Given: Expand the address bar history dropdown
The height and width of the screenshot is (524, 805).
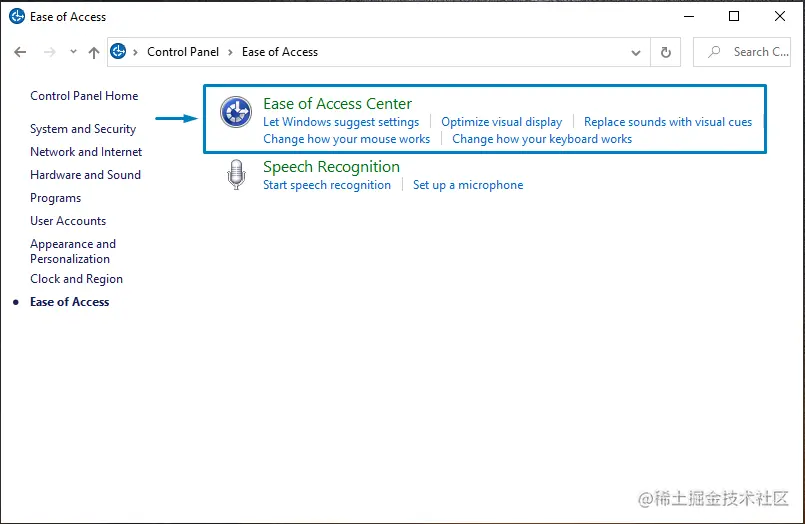Looking at the screenshot, I should coord(636,52).
